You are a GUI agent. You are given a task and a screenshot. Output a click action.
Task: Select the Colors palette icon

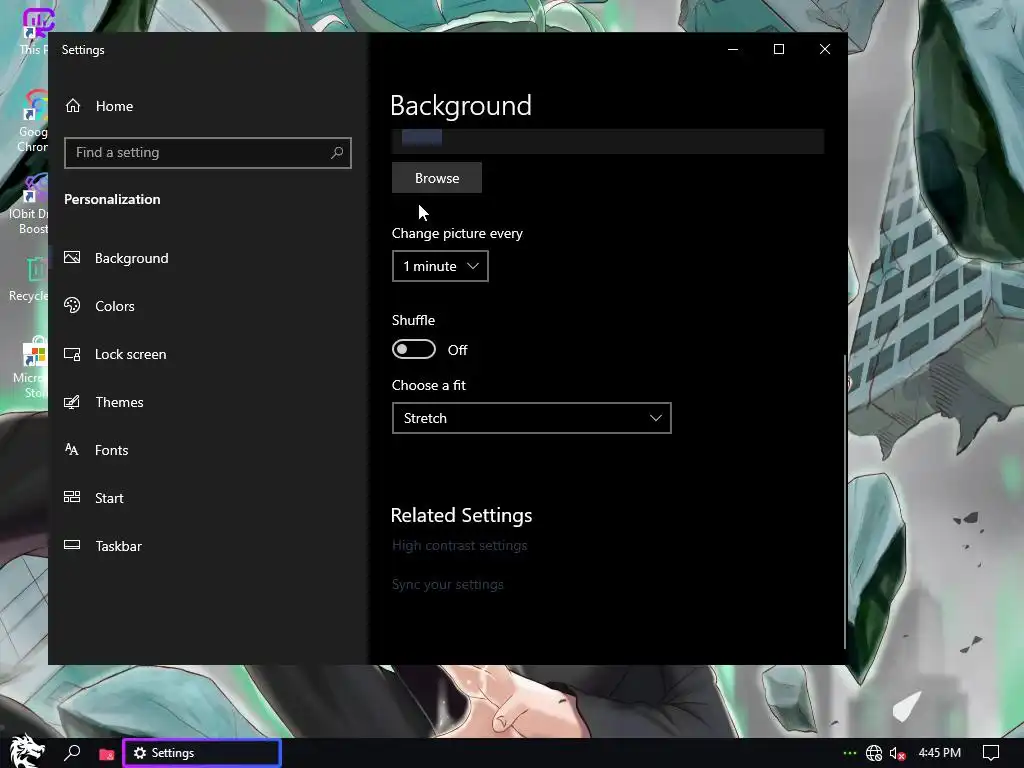(x=72, y=305)
